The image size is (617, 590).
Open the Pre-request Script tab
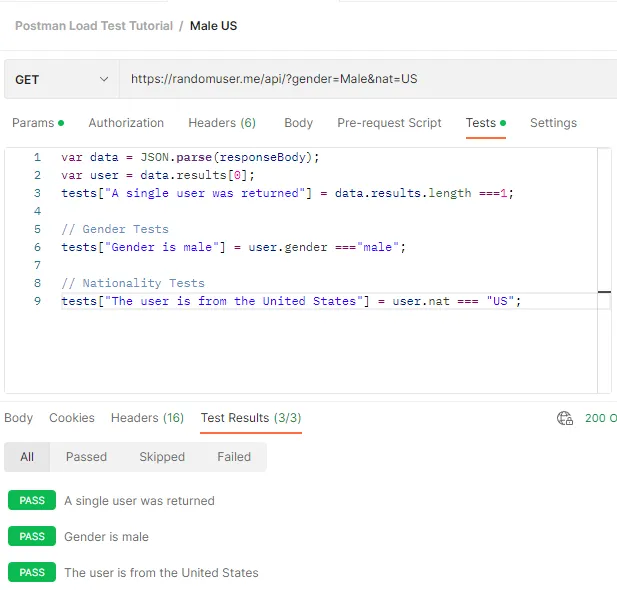pos(389,123)
